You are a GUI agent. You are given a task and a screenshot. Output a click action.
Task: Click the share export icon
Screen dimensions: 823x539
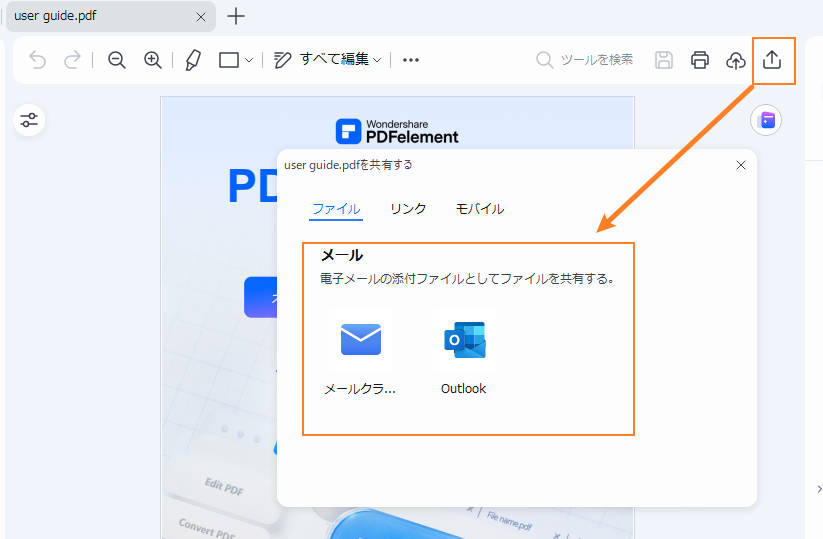pyautogui.click(x=772, y=60)
